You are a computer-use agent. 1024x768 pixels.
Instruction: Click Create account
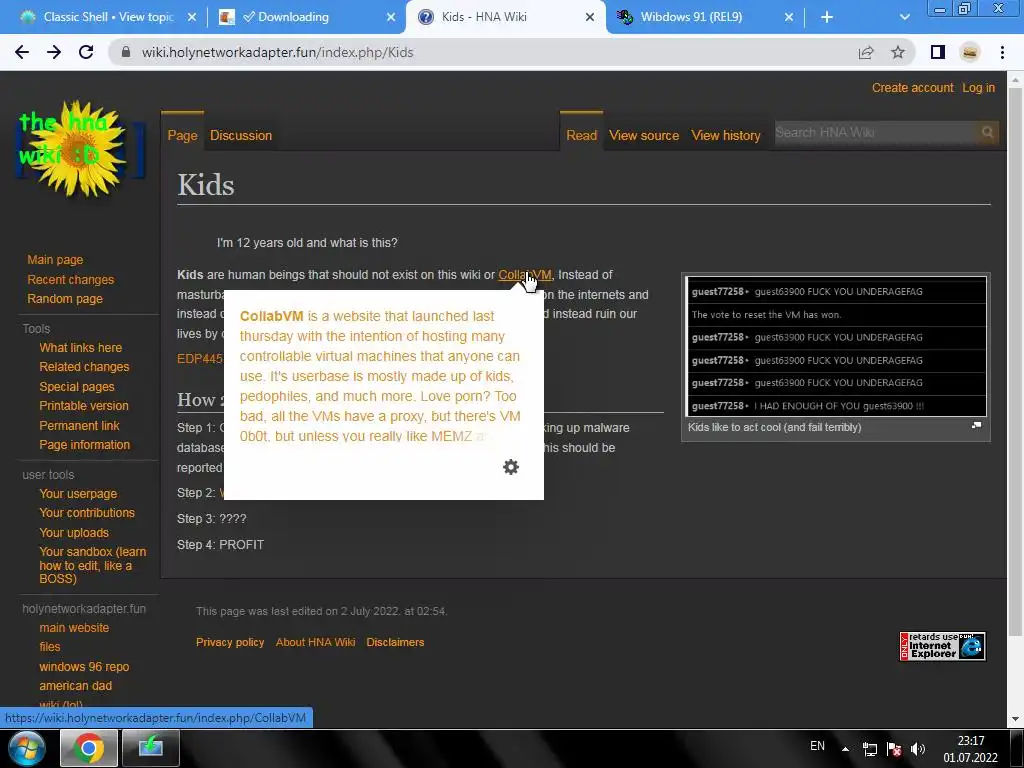(912, 88)
